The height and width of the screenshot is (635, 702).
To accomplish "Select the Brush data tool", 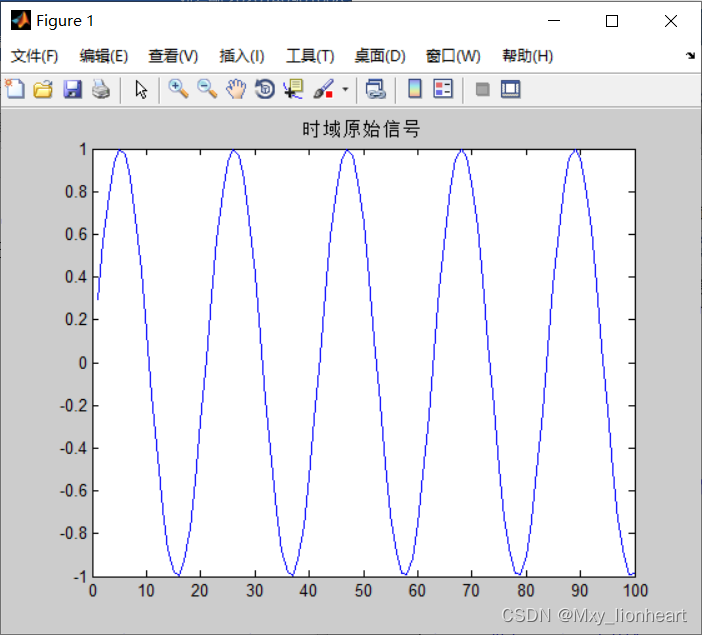I will click(x=323, y=89).
